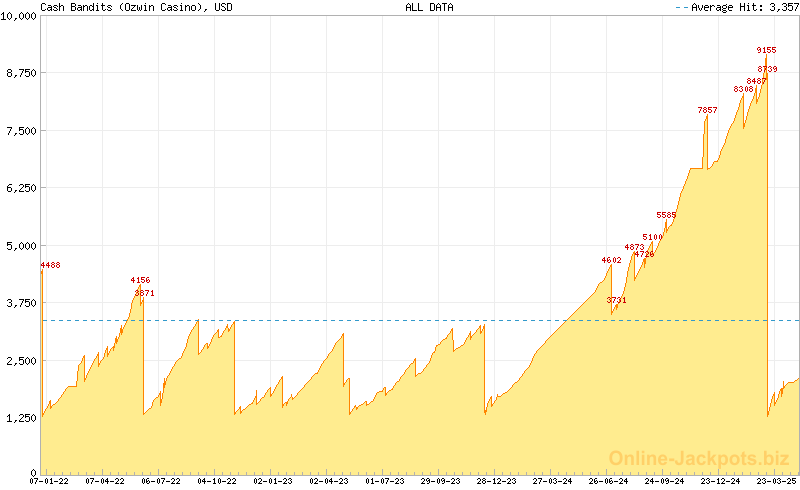Click the 9155 peak value label

click(x=767, y=50)
